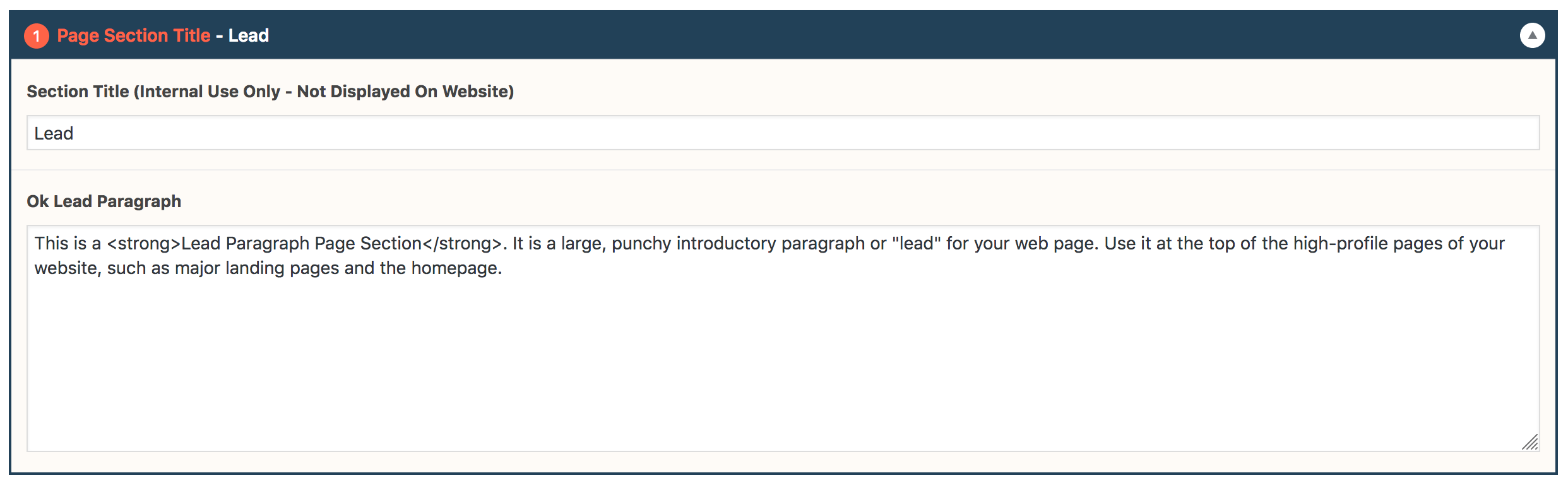1568x485 pixels.
Task: Focus the Ok Lead Paragraph textarea
Action: (x=783, y=338)
